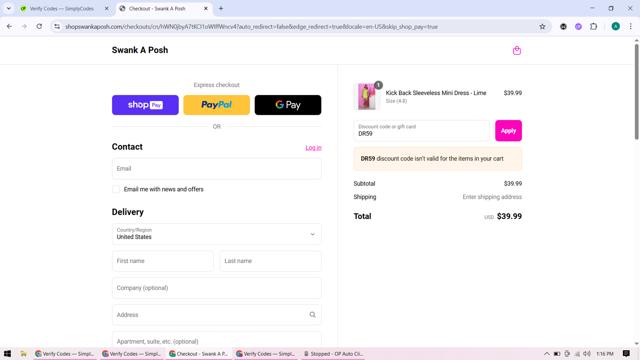The width and height of the screenshot is (640, 360).
Task: Pay with PayPal express button
Action: 216,105
